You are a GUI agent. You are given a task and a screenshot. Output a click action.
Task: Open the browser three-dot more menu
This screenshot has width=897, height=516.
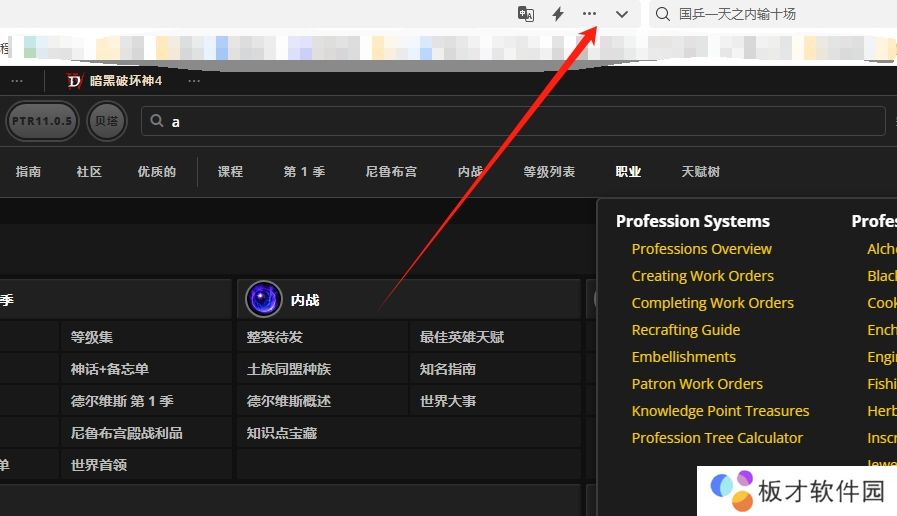(x=589, y=14)
